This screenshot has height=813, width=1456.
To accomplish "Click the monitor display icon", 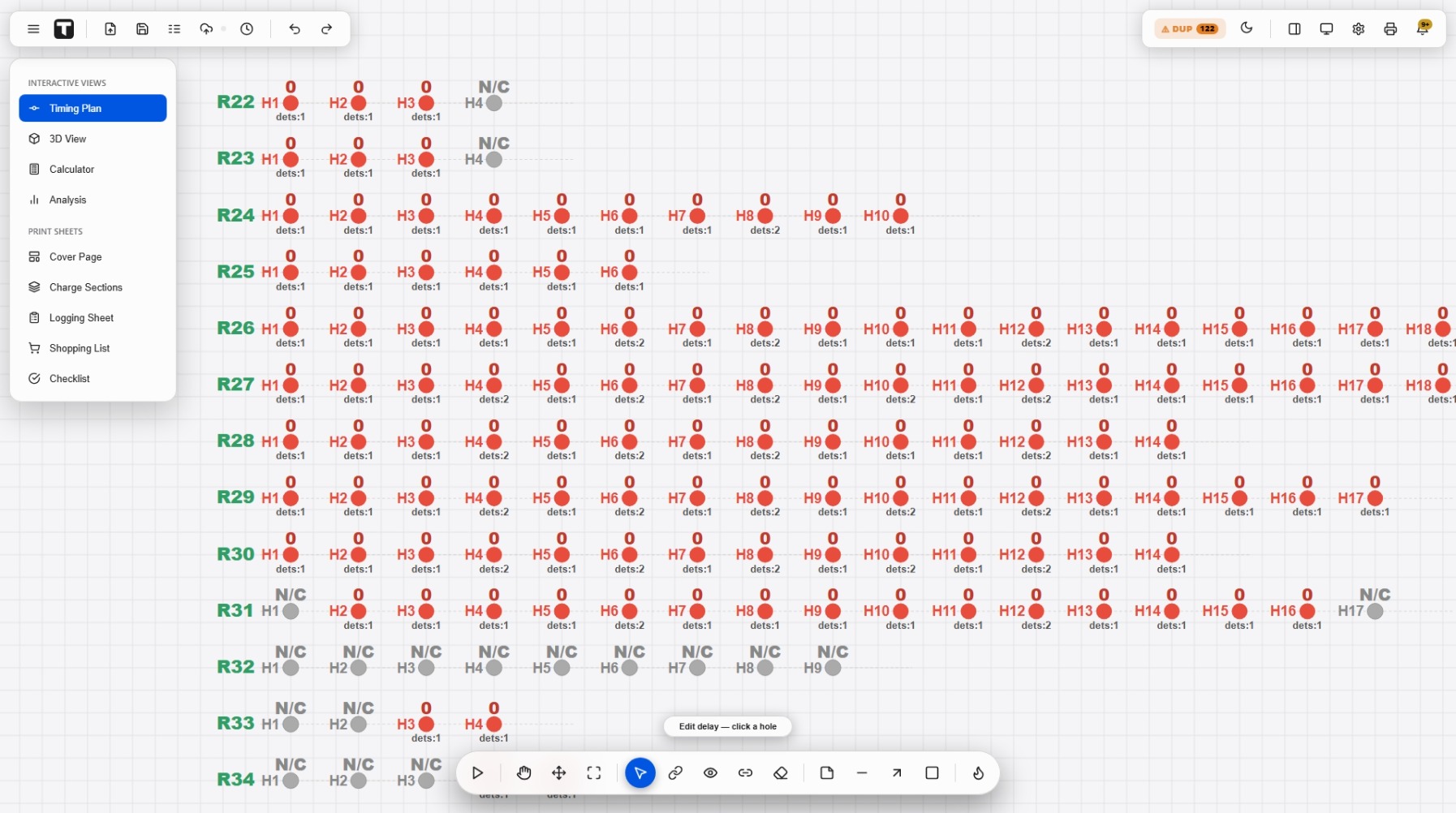I will [x=1326, y=29].
